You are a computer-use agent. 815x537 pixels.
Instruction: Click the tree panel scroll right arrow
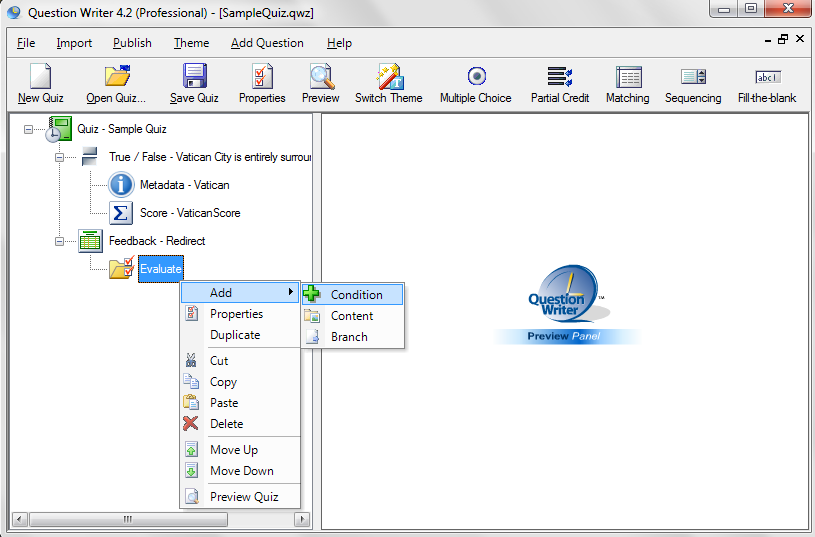(x=302, y=519)
